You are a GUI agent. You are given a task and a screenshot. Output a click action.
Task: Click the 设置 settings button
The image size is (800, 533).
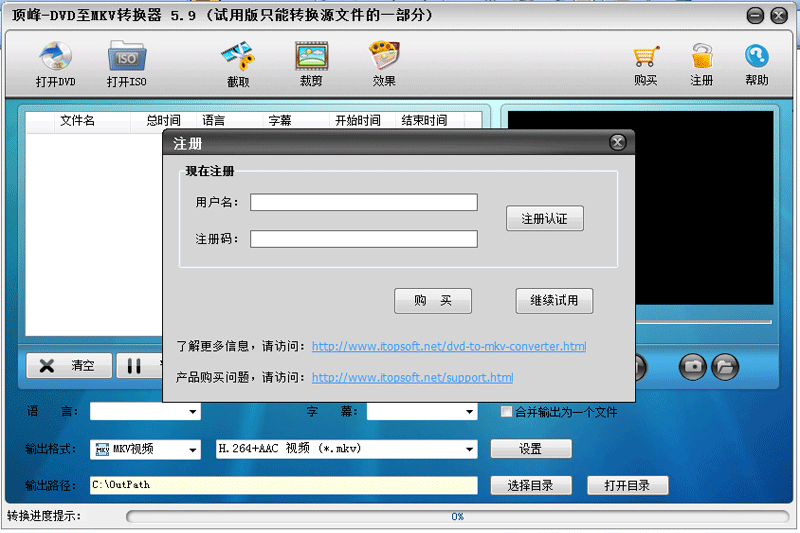[531, 449]
